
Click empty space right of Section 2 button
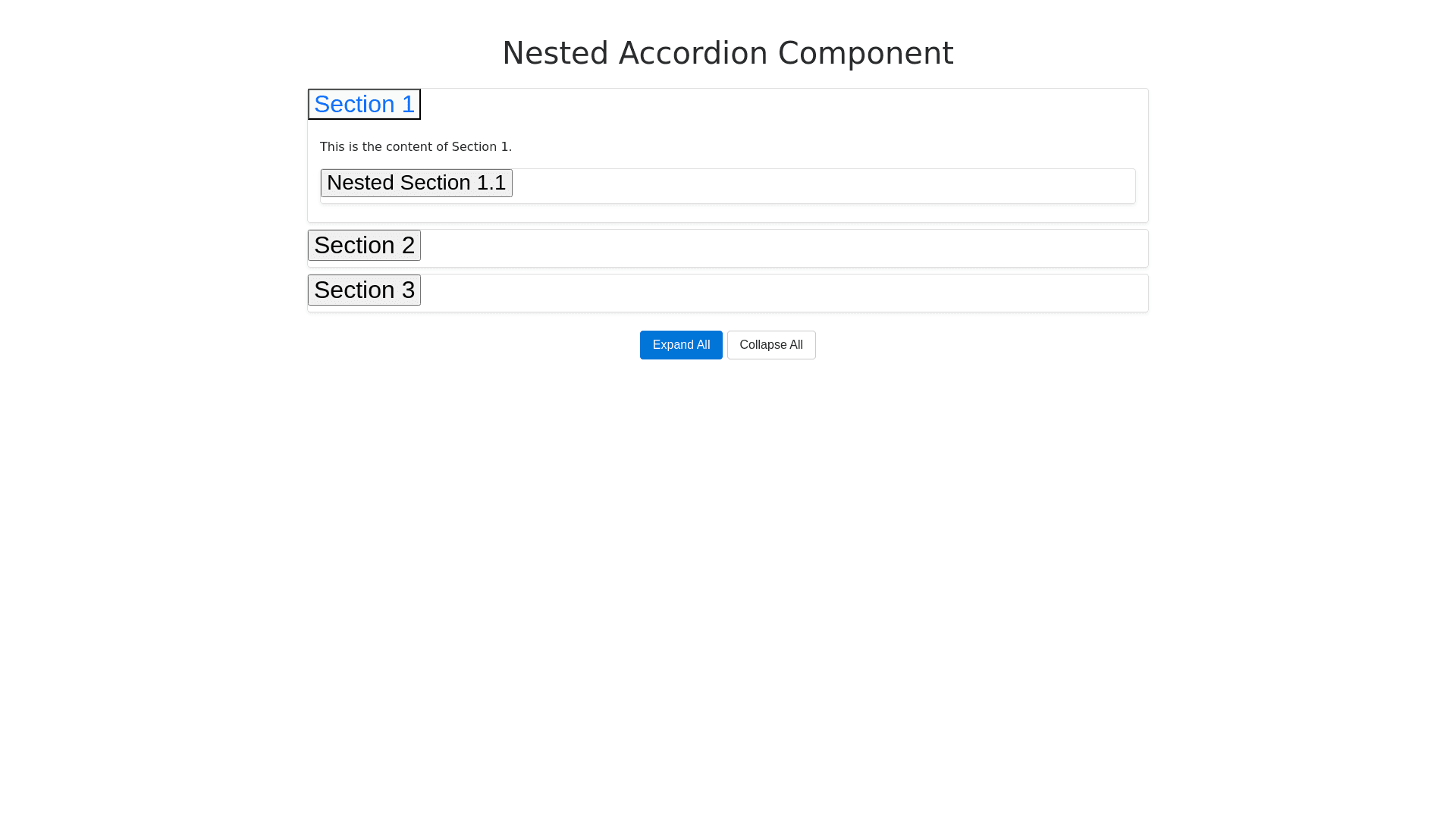click(781, 247)
